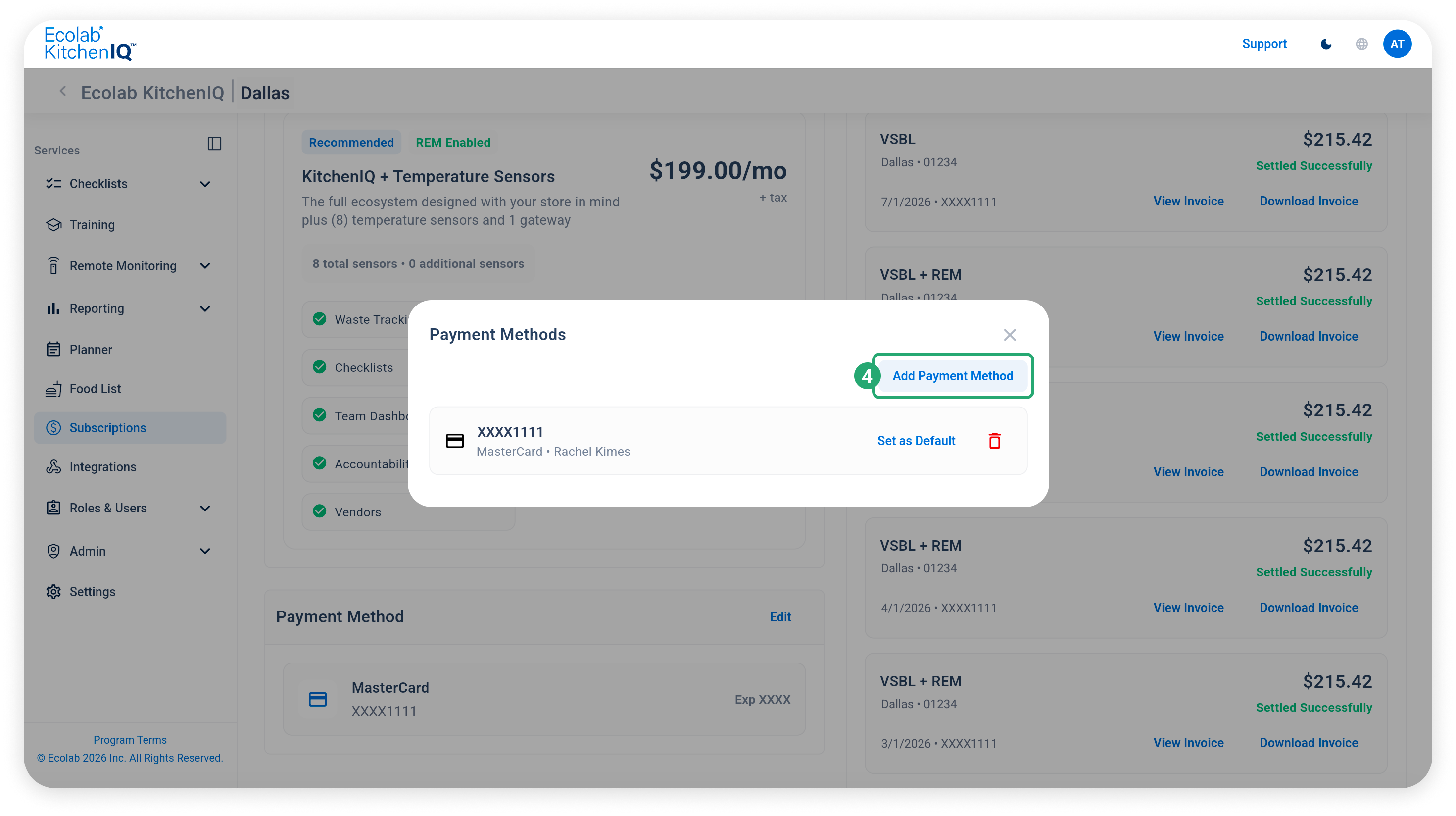The image size is (1456, 816).
Task: Expand the Reporting chevron
Action: tap(205, 309)
